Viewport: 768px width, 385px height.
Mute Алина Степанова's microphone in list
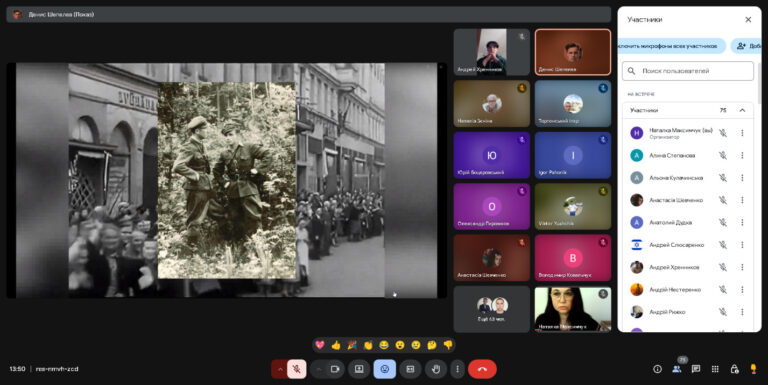pos(722,156)
